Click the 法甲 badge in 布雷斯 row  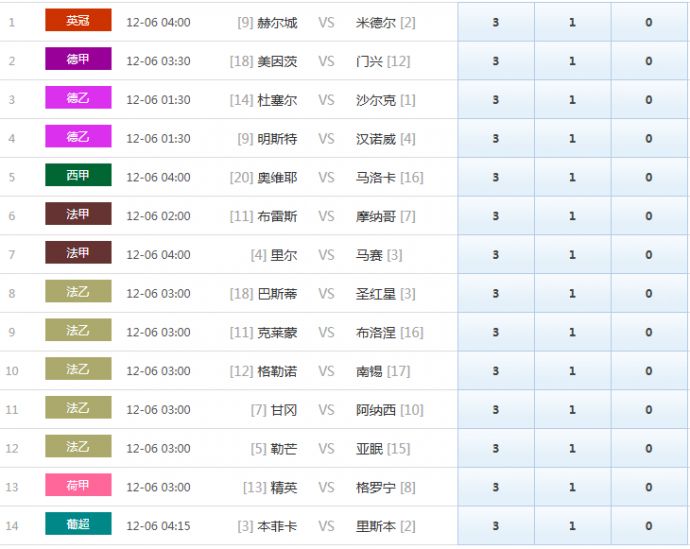78,215
